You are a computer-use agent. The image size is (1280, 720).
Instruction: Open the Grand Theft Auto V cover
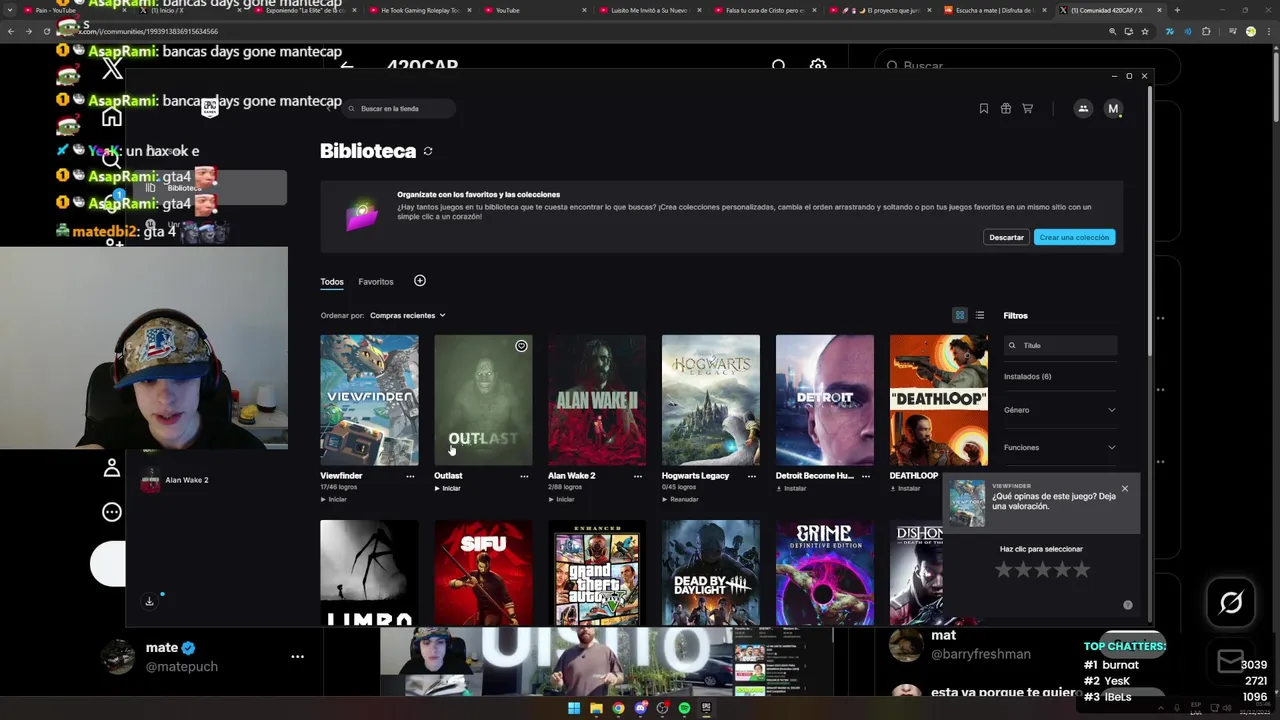click(597, 572)
